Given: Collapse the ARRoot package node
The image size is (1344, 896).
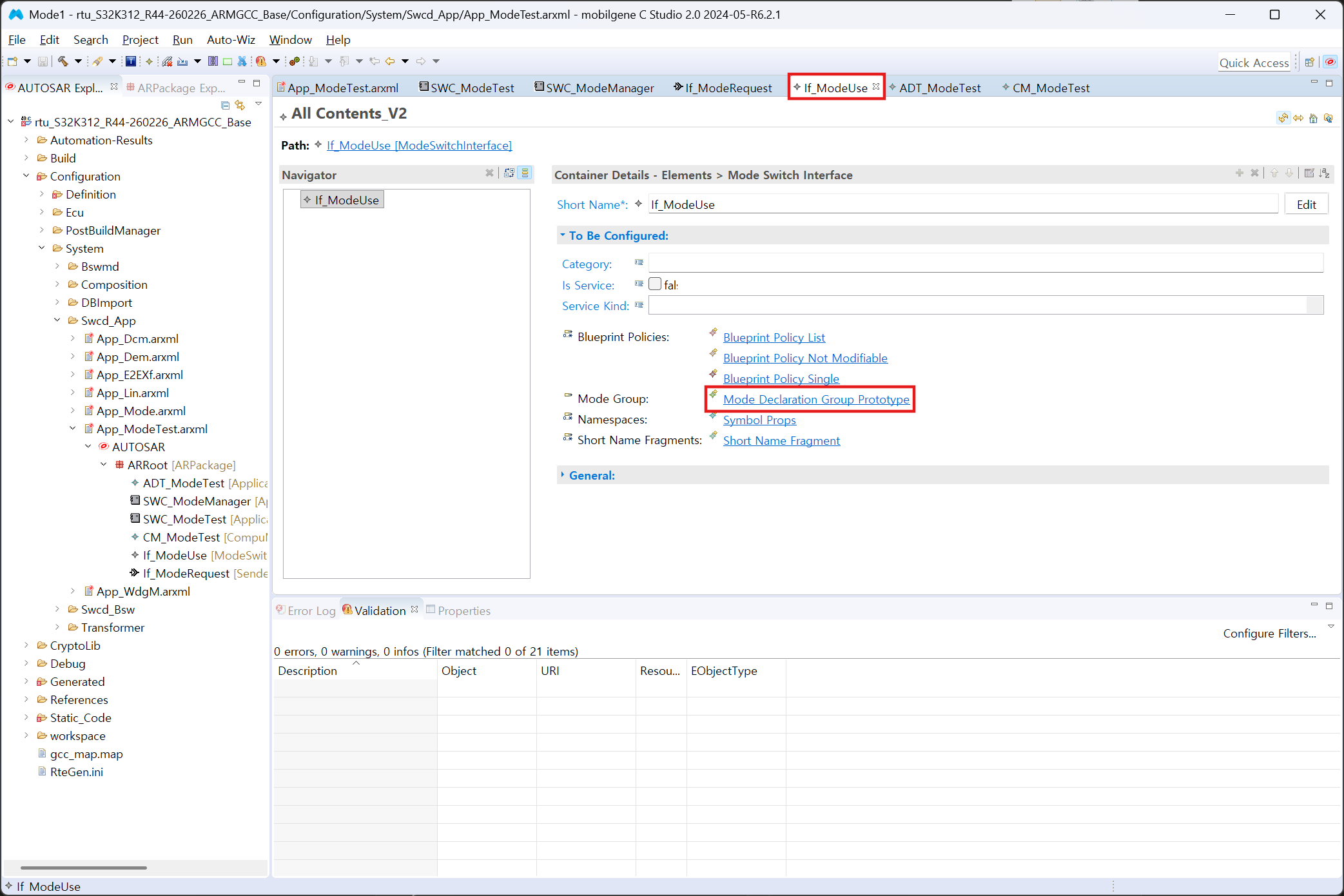Looking at the screenshot, I should click(x=104, y=465).
